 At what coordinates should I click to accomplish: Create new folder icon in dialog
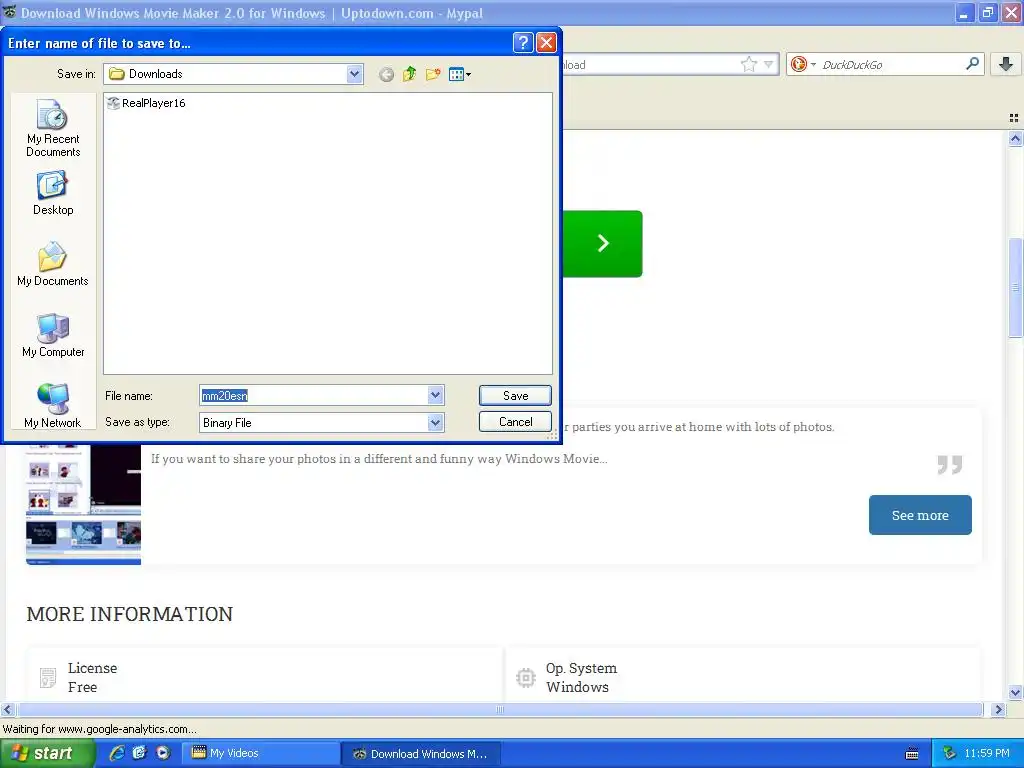coord(432,74)
